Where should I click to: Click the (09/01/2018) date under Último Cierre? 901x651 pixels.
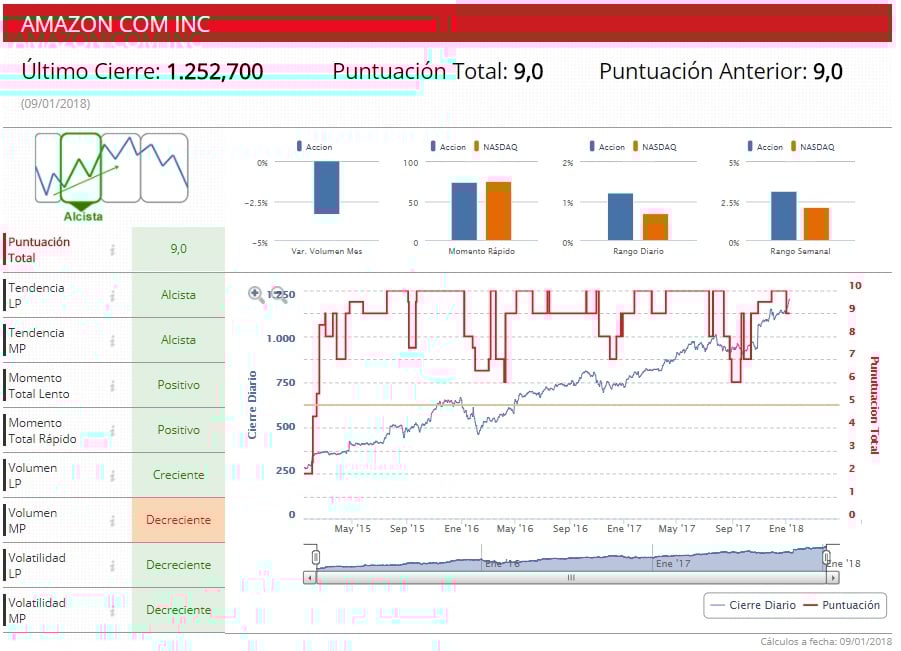pos(56,103)
